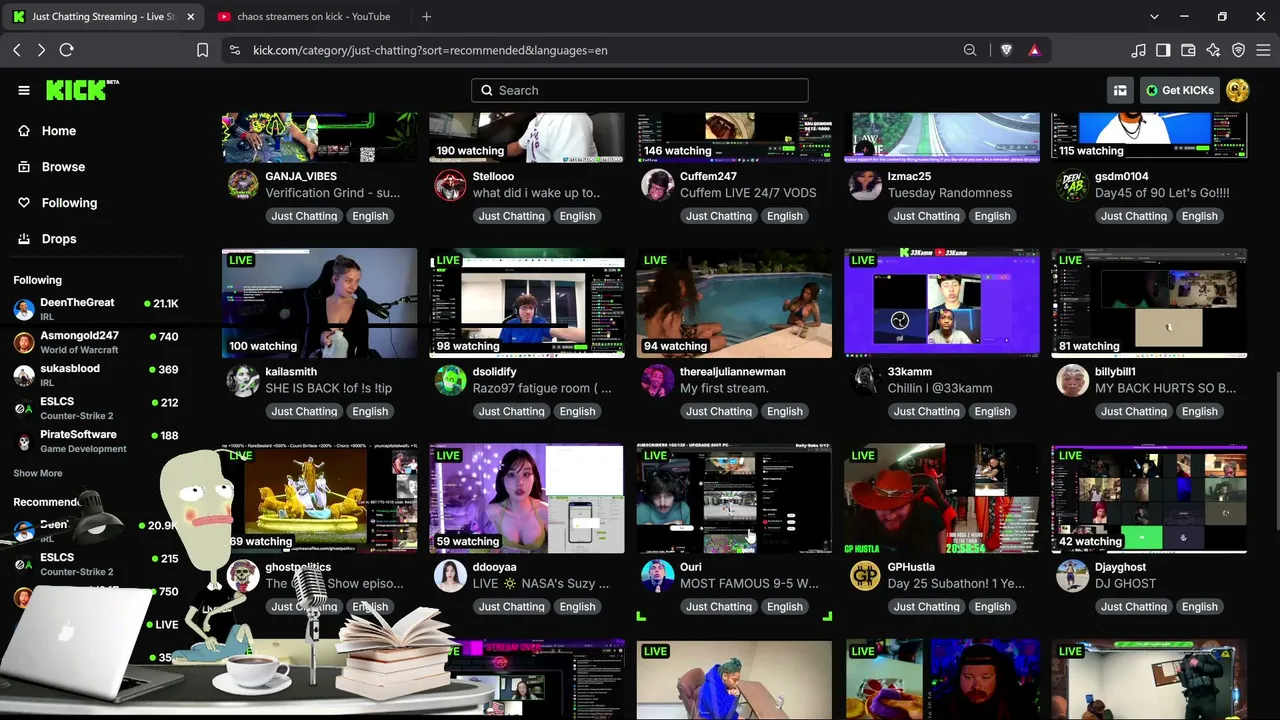Open 33kamm live stream thumbnail
1280x720 pixels.
(942, 303)
